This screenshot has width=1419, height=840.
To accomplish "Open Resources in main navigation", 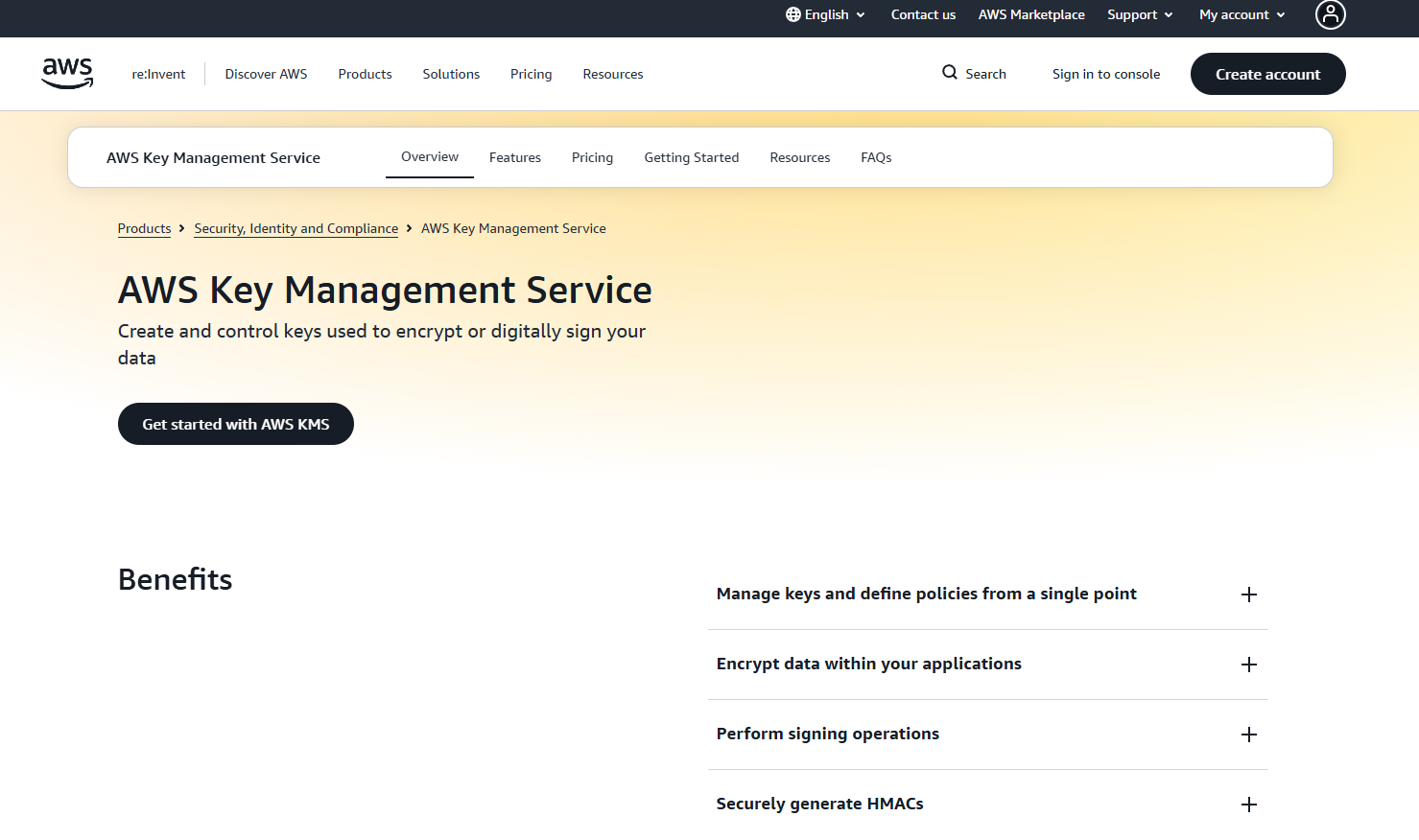I will click(x=613, y=74).
